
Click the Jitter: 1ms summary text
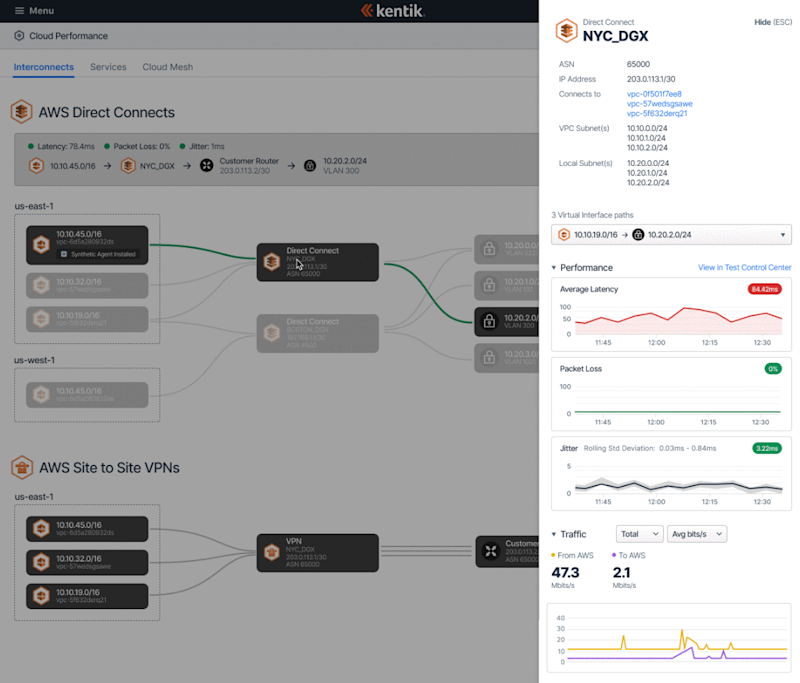coord(207,146)
